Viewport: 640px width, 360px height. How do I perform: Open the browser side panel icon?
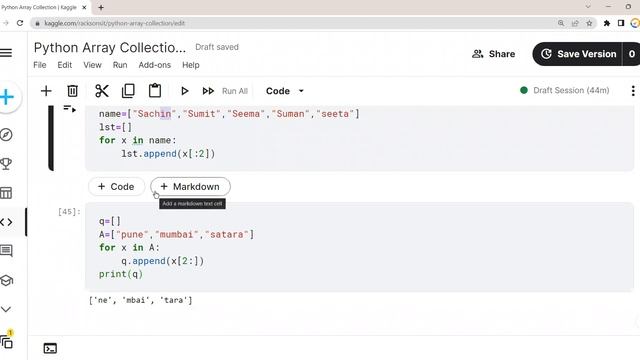[x=621, y=23]
